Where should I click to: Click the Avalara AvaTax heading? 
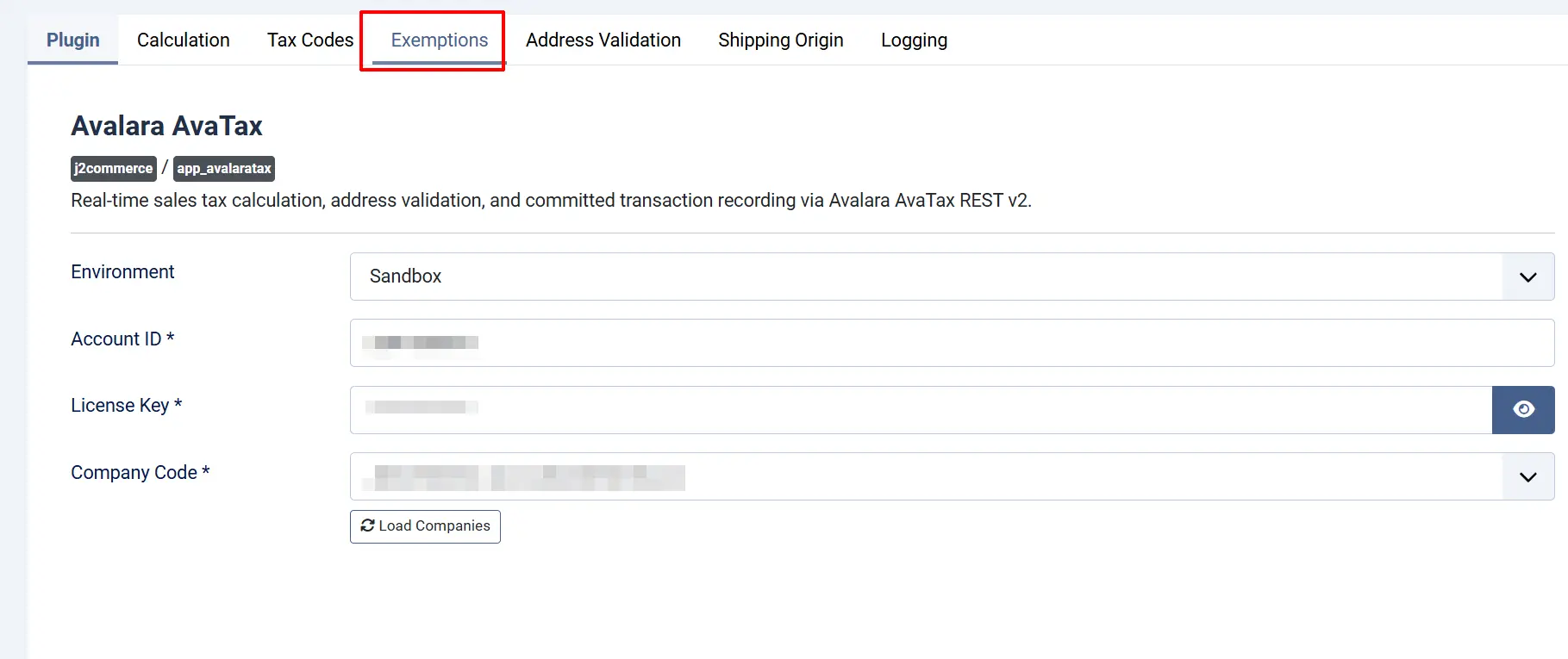(x=166, y=126)
